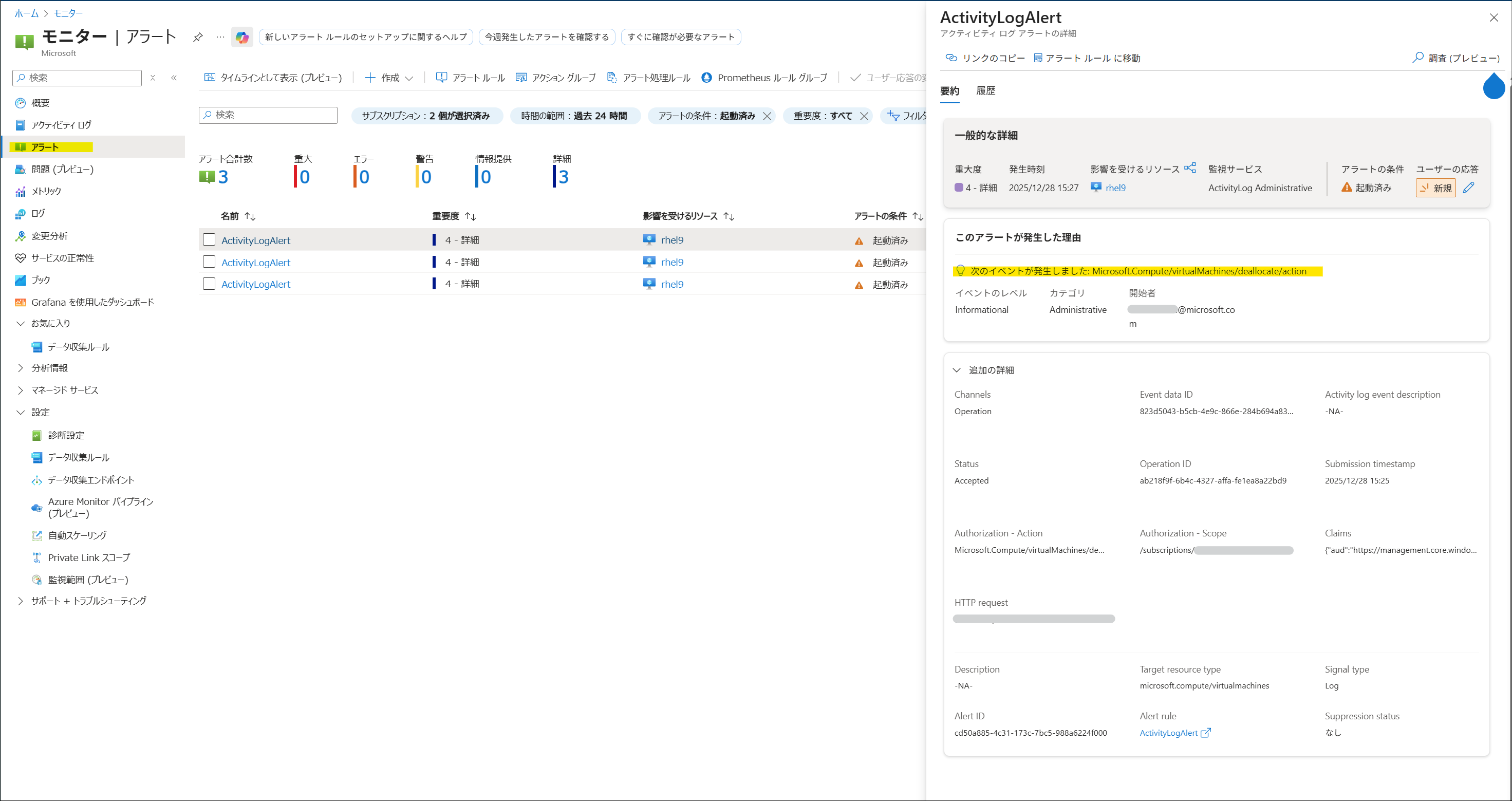Open データ収集エンドポイント in the sidebar
This screenshot has height=801, width=1512.
[91, 480]
